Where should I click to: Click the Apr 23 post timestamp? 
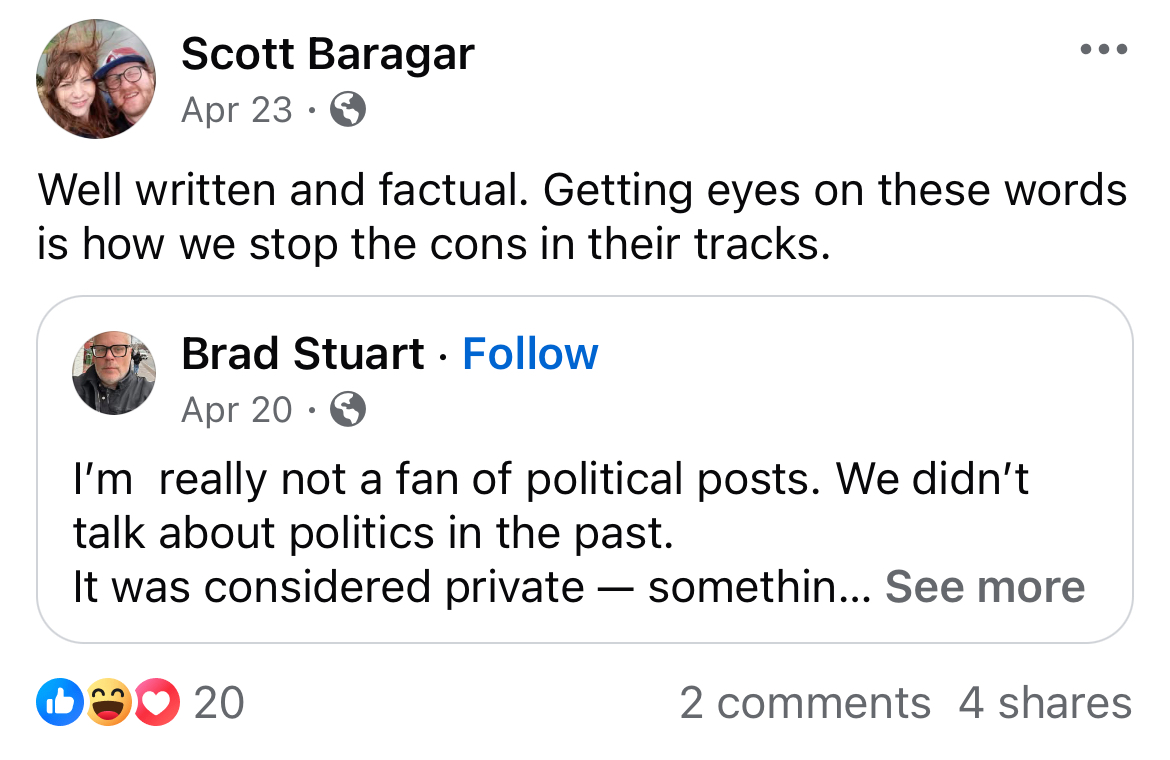click(237, 110)
